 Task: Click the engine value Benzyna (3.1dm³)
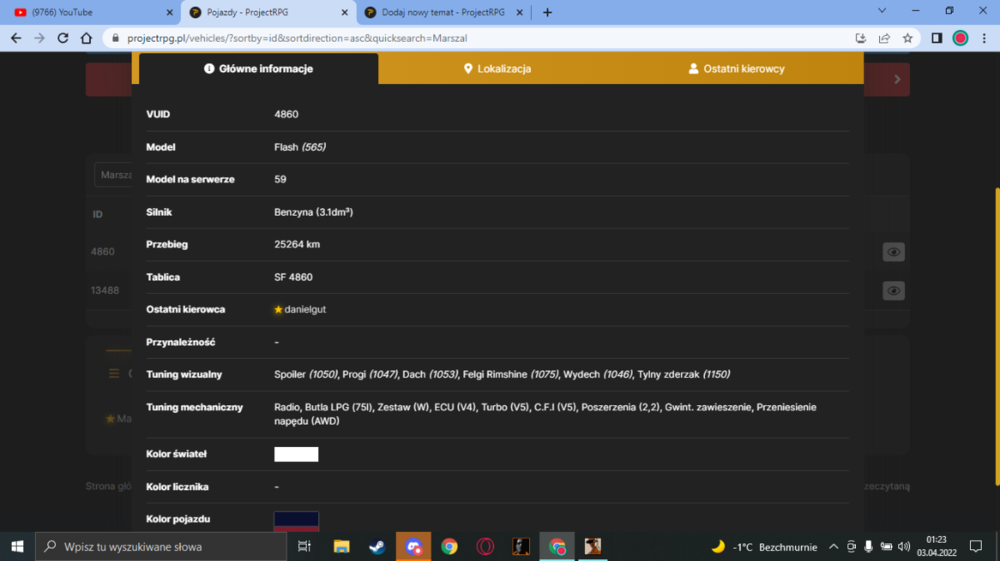[314, 212]
